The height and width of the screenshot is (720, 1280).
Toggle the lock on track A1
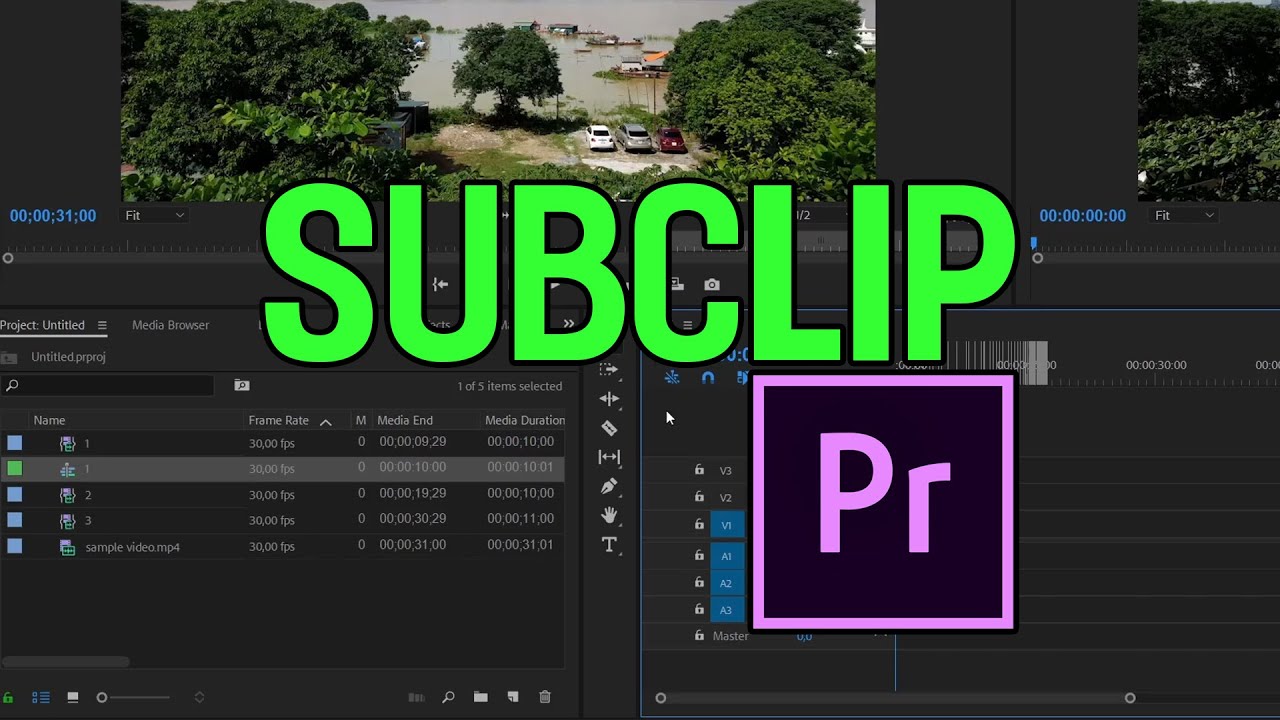(x=699, y=555)
